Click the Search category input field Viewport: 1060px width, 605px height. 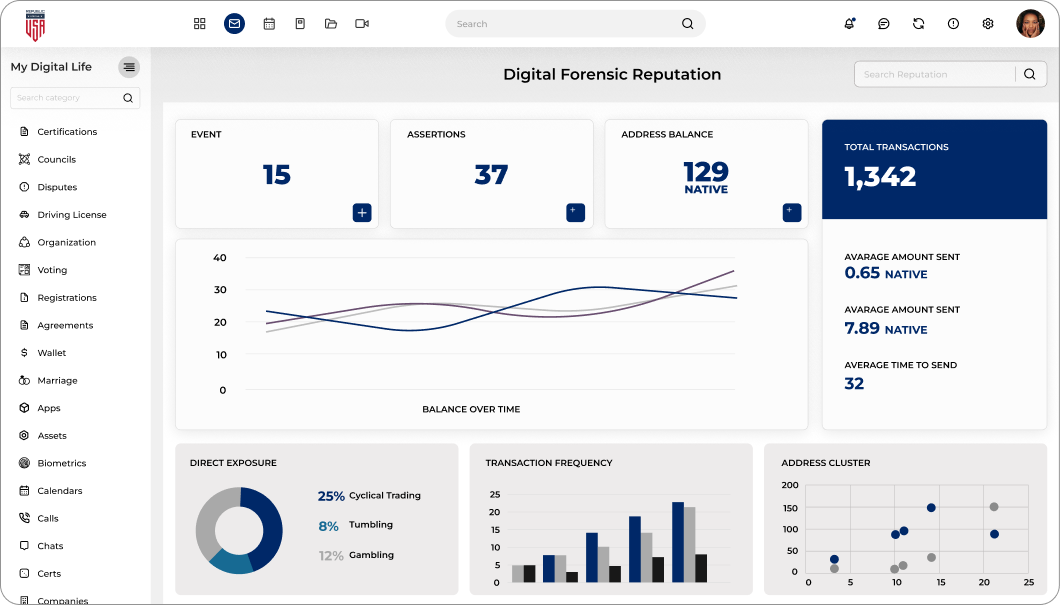(x=67, y=98)
